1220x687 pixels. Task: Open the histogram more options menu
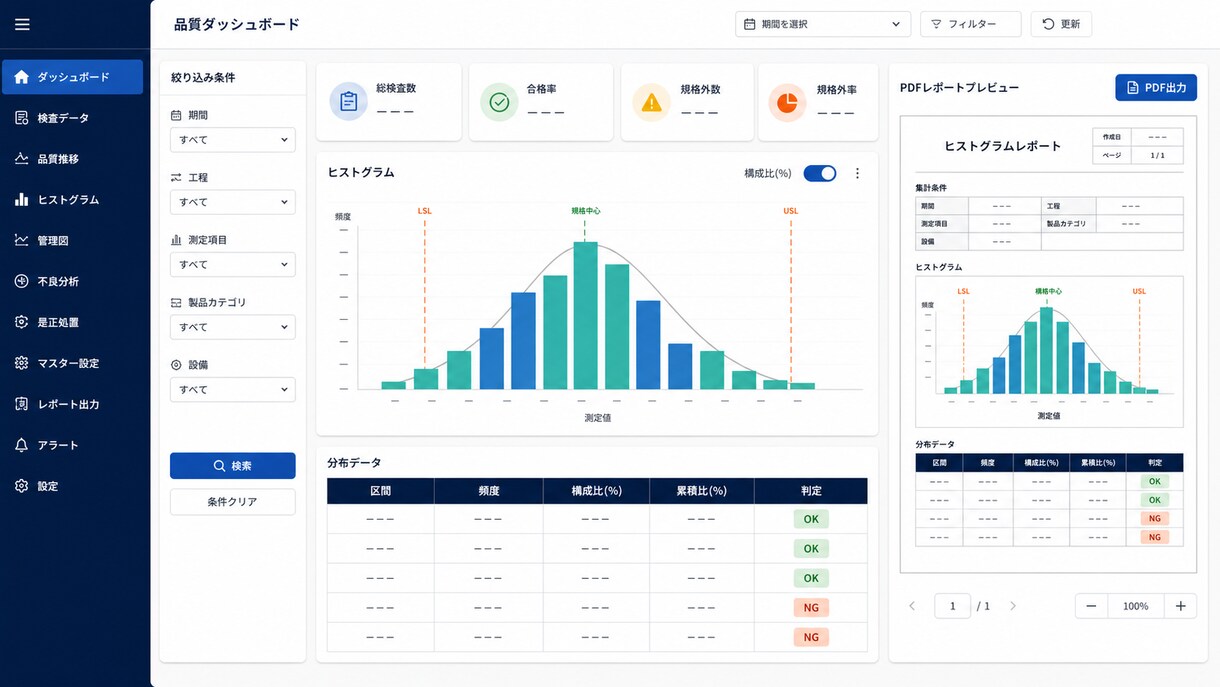pos(857,173)
